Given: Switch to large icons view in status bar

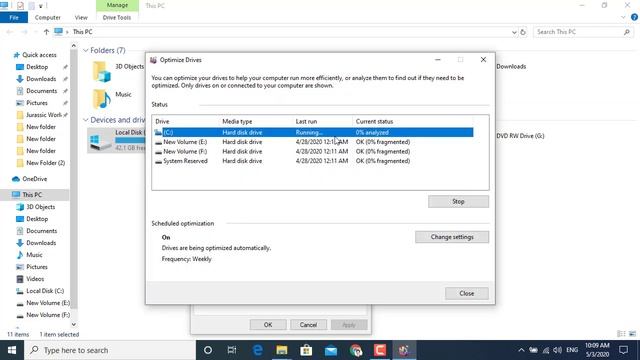Looking at the screenshot, I should click(632, 334).
